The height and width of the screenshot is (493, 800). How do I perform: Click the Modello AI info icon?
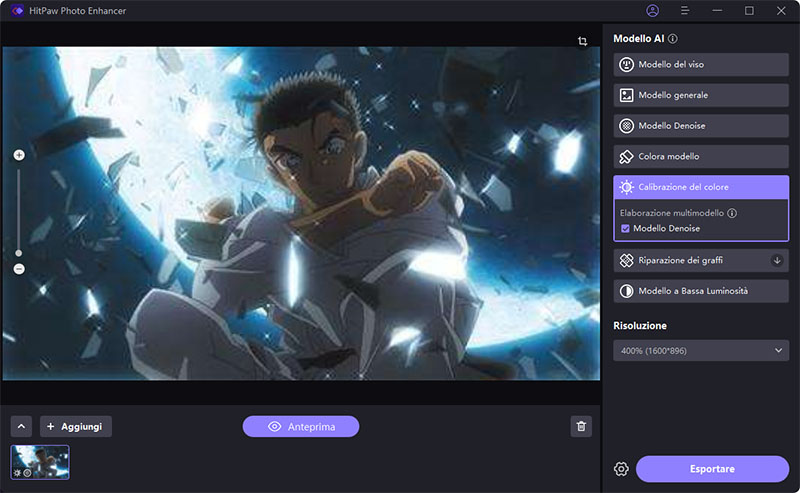(x=673, y=39)
